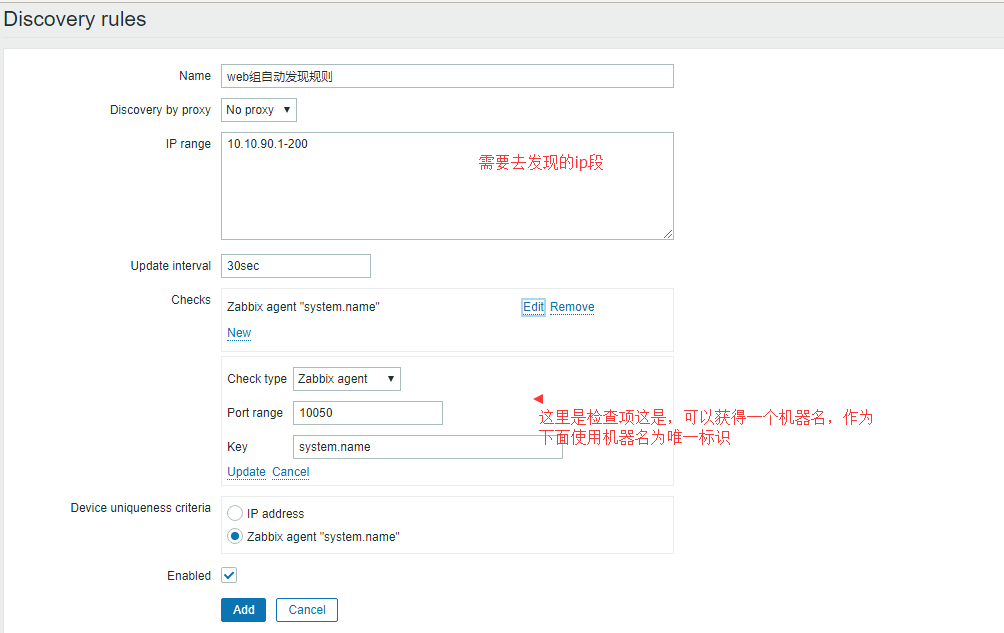The height and width of the screenshot is (633, 1004).
Task: Toggle the Enabled checkbox
Action: click(229, 575)
